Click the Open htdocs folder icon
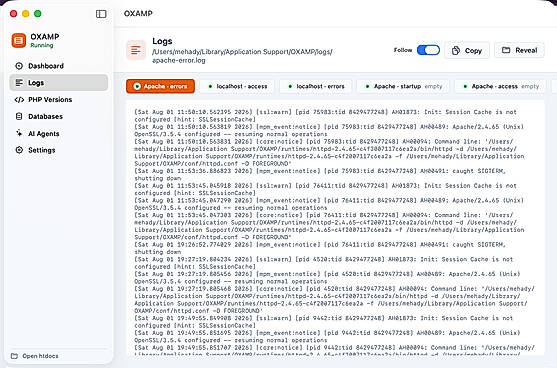The image size is (557, 368). click(x=14, y=356)
